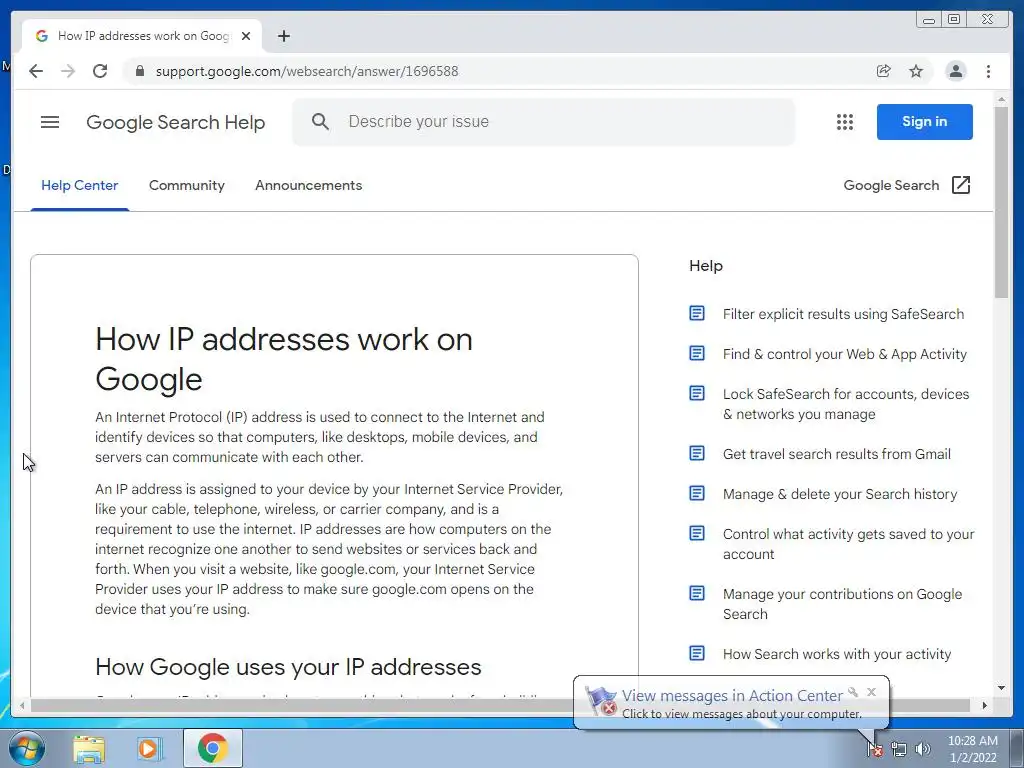Switch to the Help Center tab
Viewport: 1024px width, 768px height.
tap(80, 185)
